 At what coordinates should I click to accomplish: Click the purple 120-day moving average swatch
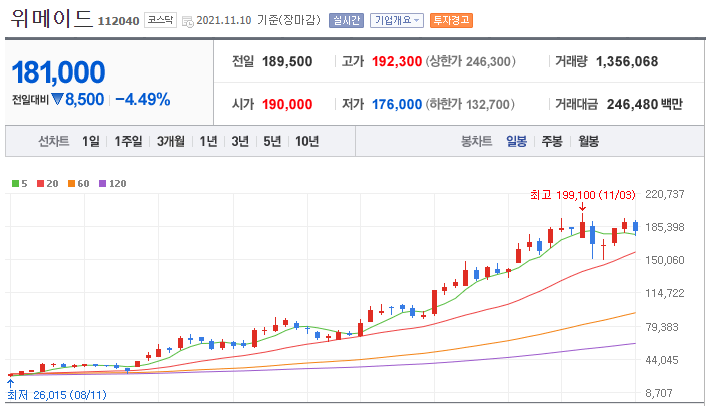point(102,184)
